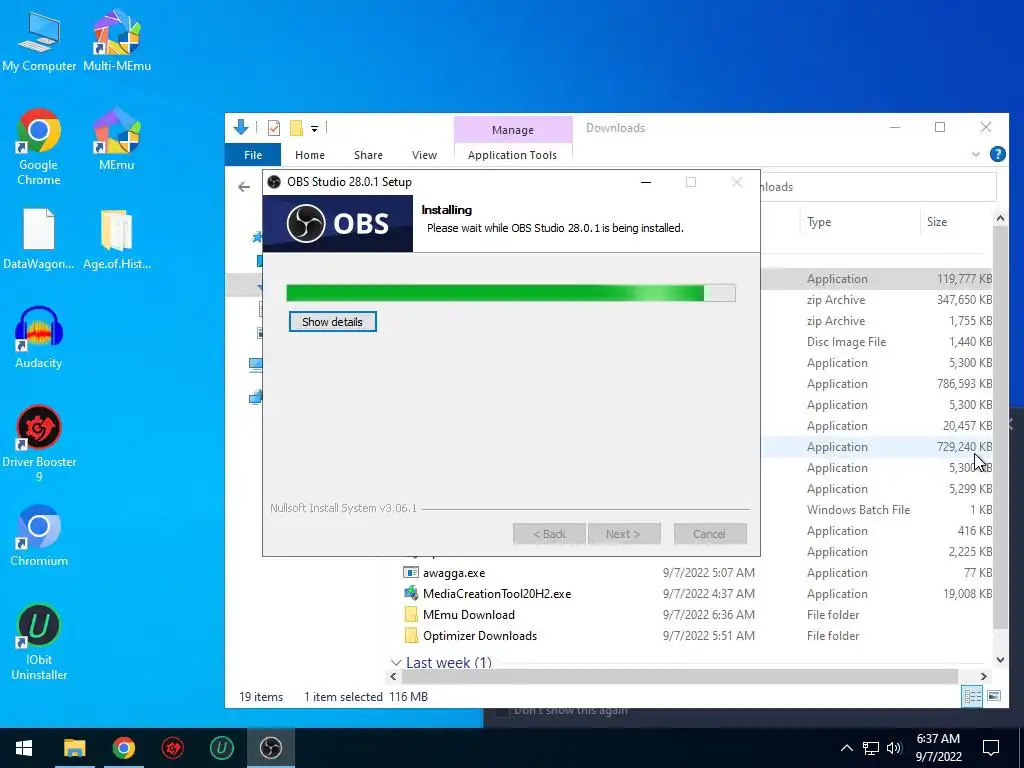Screen dimensions: 1024x768
Task: Switch Explorer to details view
Action: point(972,696)
